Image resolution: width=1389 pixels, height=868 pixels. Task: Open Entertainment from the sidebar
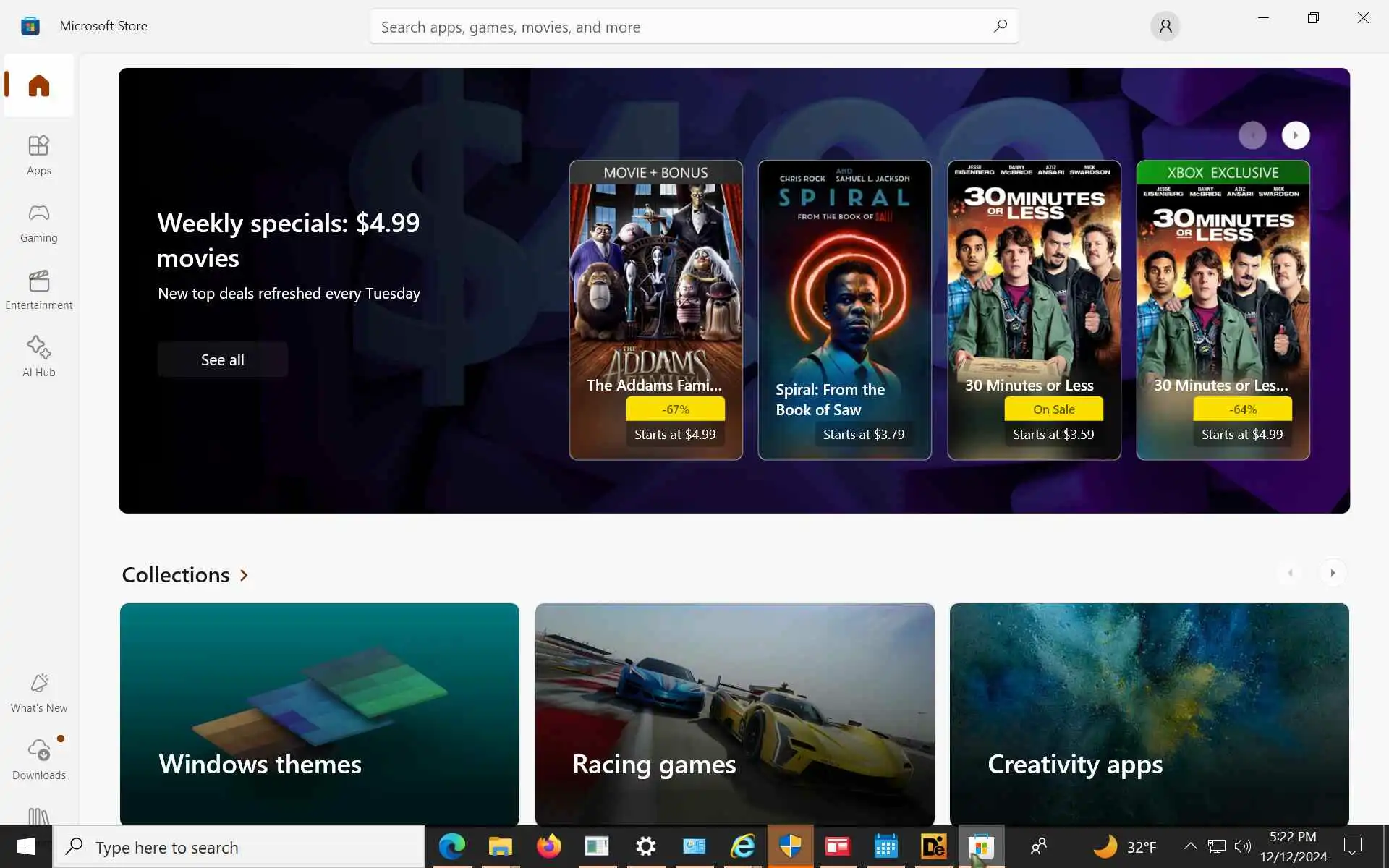pos(38,289)
